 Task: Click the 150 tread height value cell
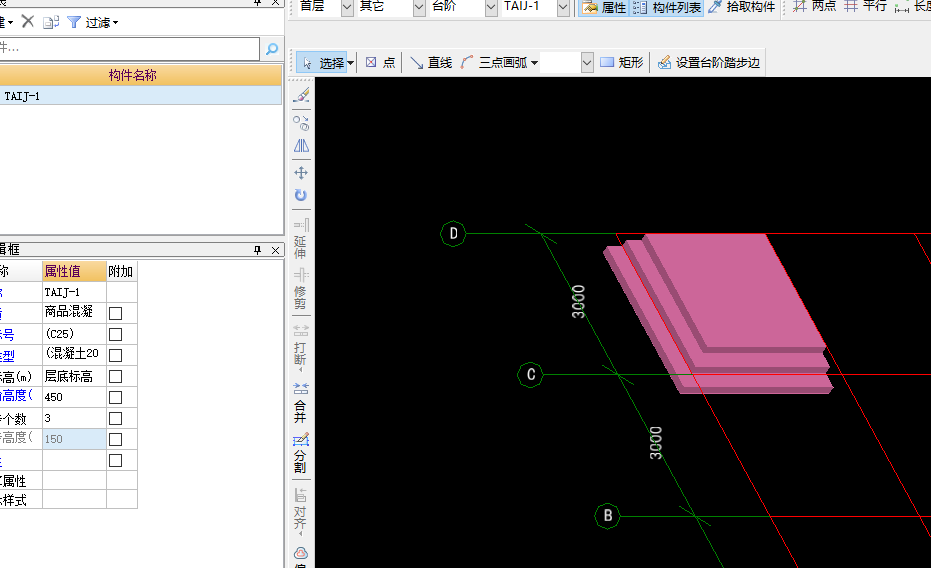coord(74,439)
